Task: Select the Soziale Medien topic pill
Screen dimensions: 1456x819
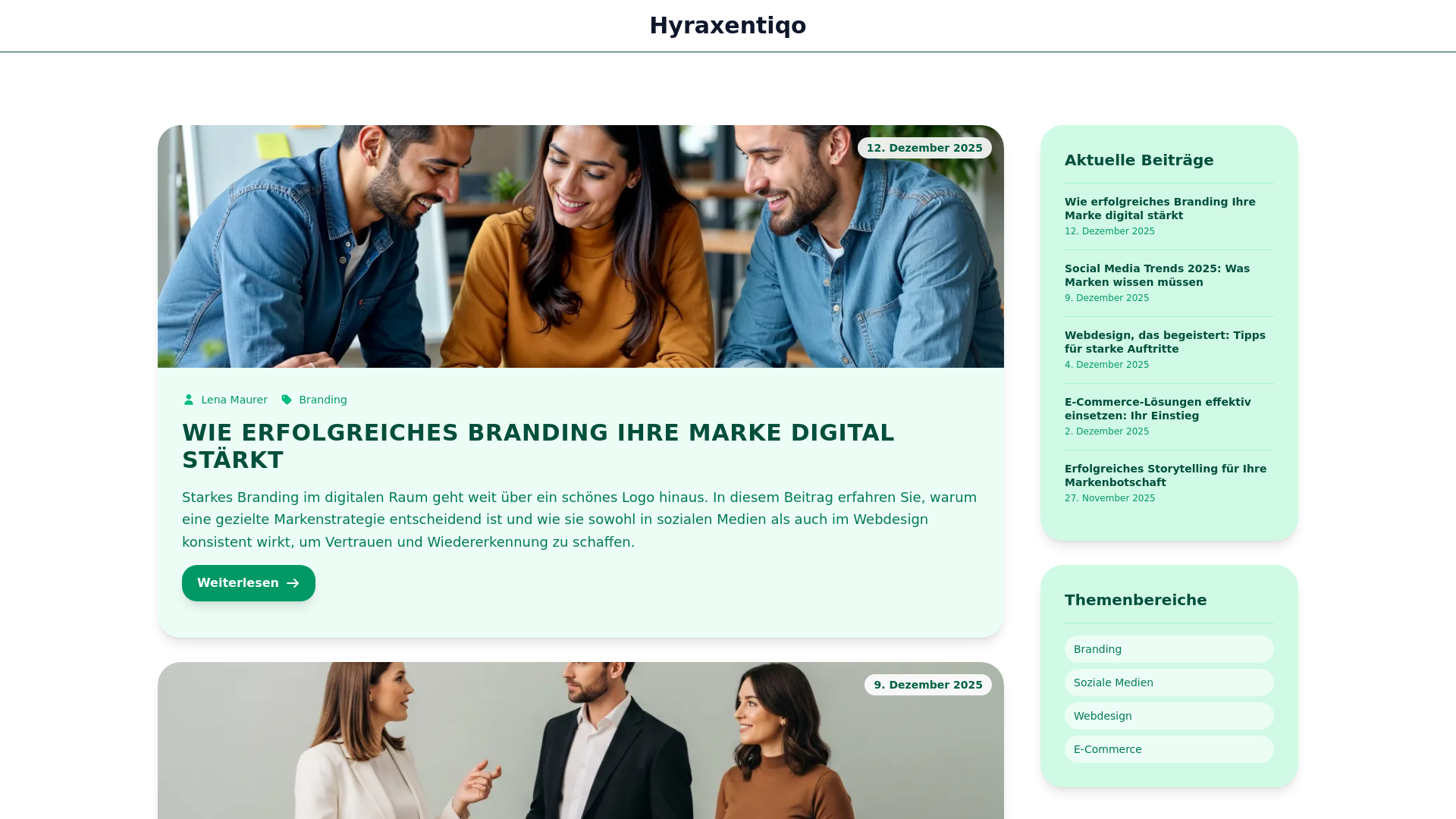Action: 1169,682
